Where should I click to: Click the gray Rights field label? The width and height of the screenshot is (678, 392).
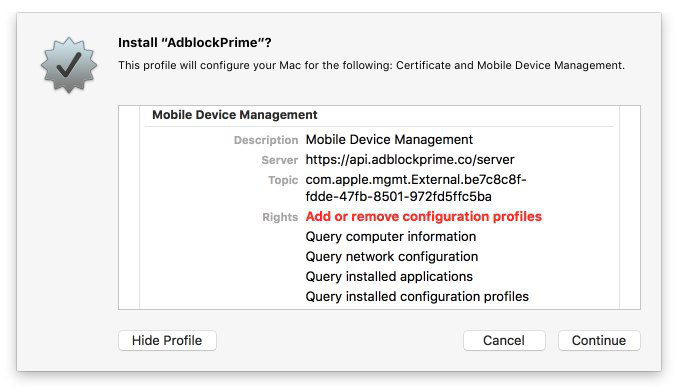coord(280,217)
